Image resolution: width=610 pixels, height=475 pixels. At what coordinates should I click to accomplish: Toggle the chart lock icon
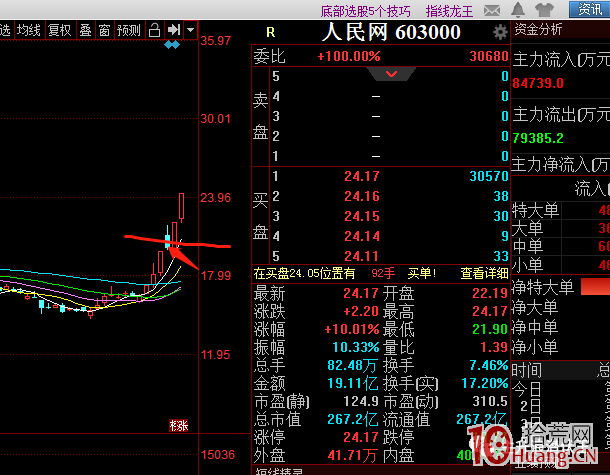[154, 30]
